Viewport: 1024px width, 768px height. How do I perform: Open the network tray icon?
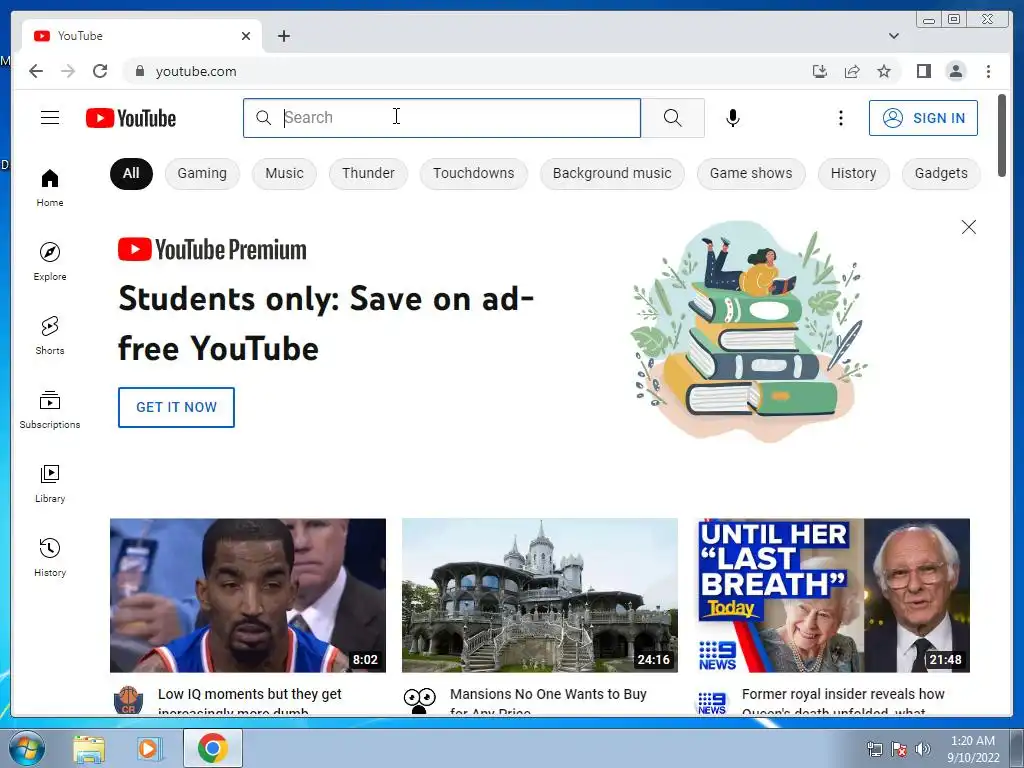[874, 749]
